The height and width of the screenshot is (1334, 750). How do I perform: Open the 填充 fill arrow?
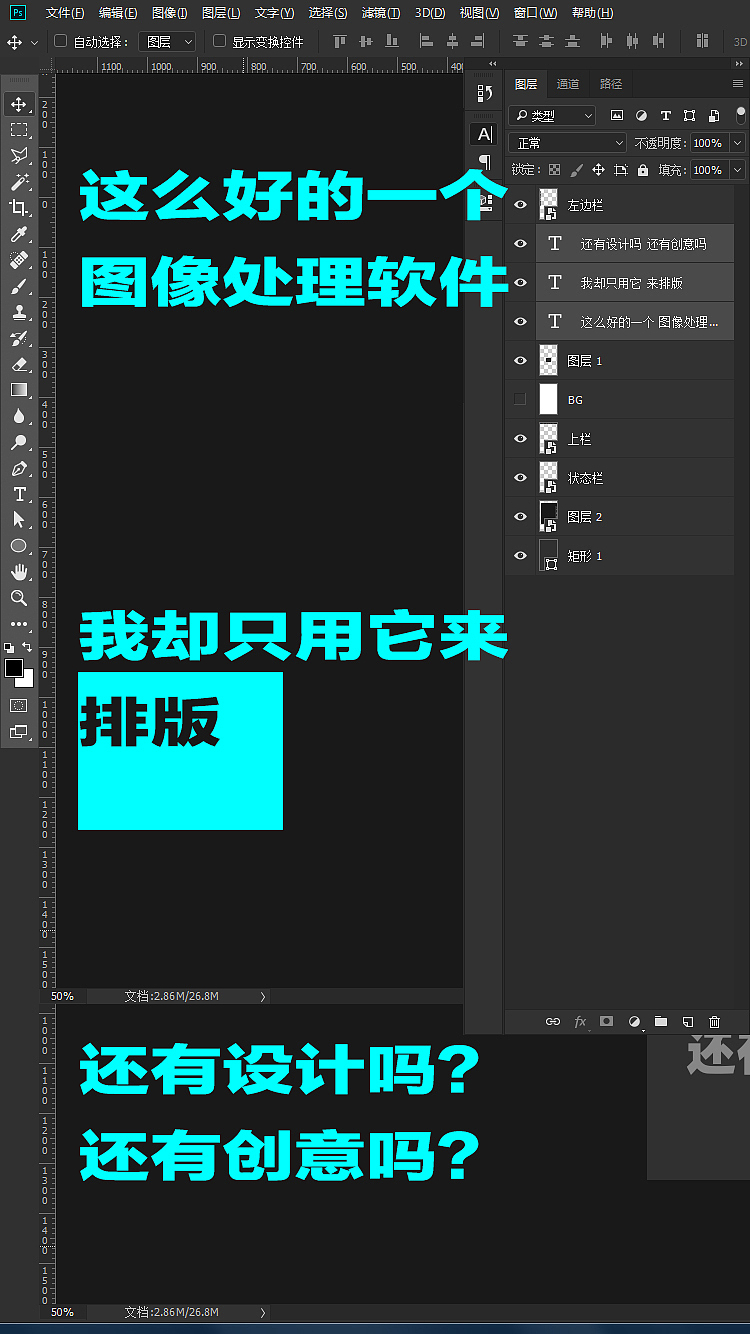pos(738,170)
